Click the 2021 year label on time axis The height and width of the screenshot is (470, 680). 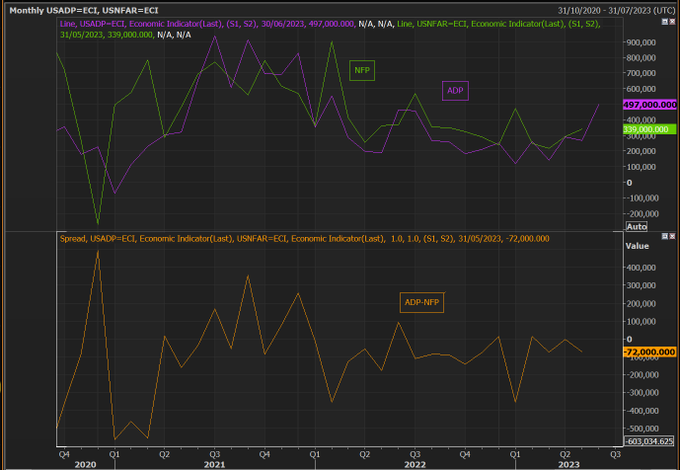point(215,465)
